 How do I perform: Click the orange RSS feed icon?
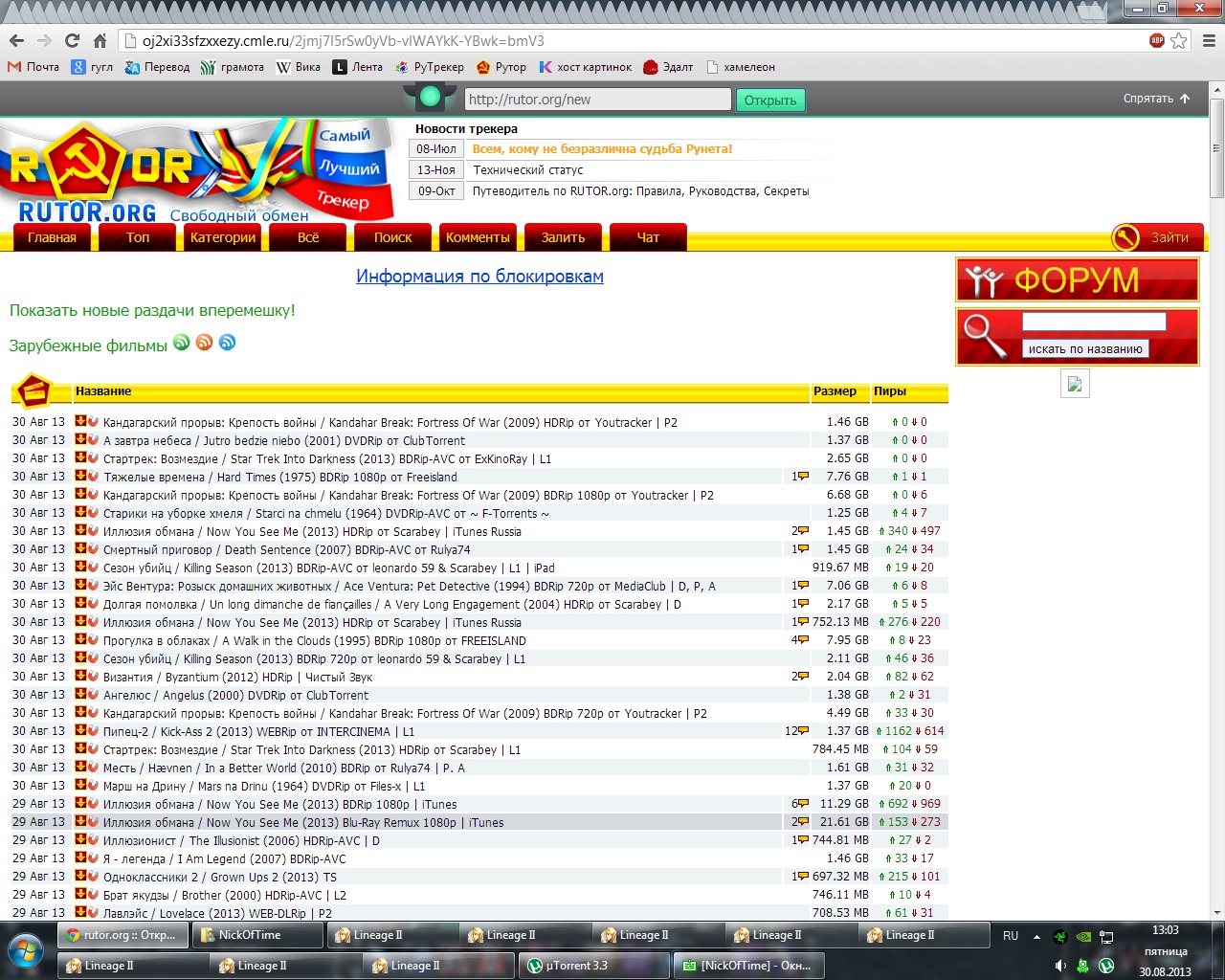(204, 343)
